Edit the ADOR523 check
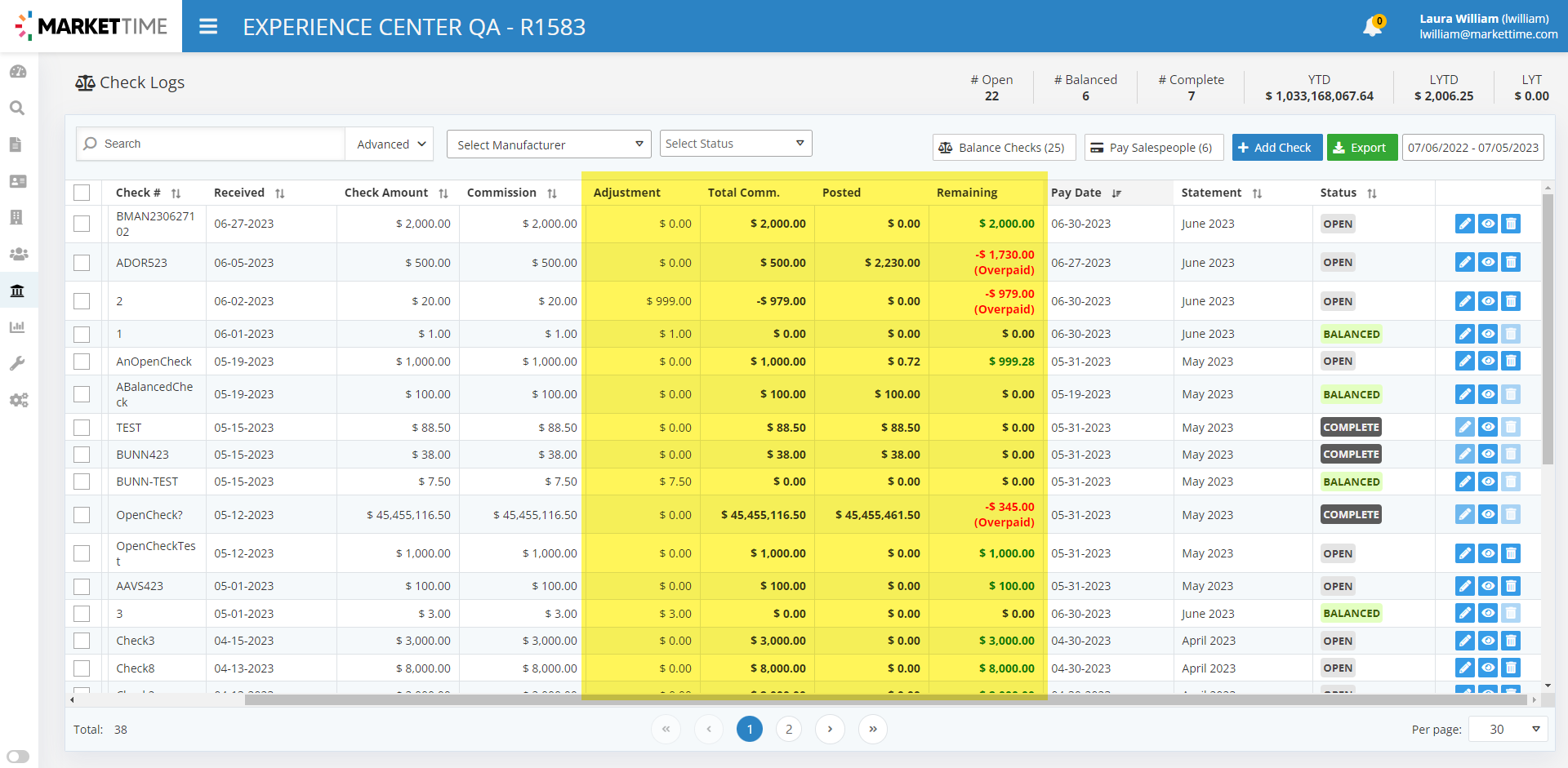Viewport: 1568px width, 768px height. click(1465, 262)
